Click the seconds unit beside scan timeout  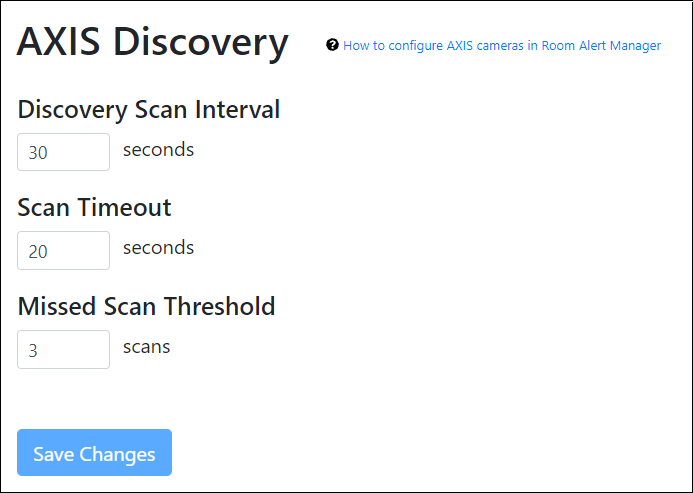click(x=158, y=248)
